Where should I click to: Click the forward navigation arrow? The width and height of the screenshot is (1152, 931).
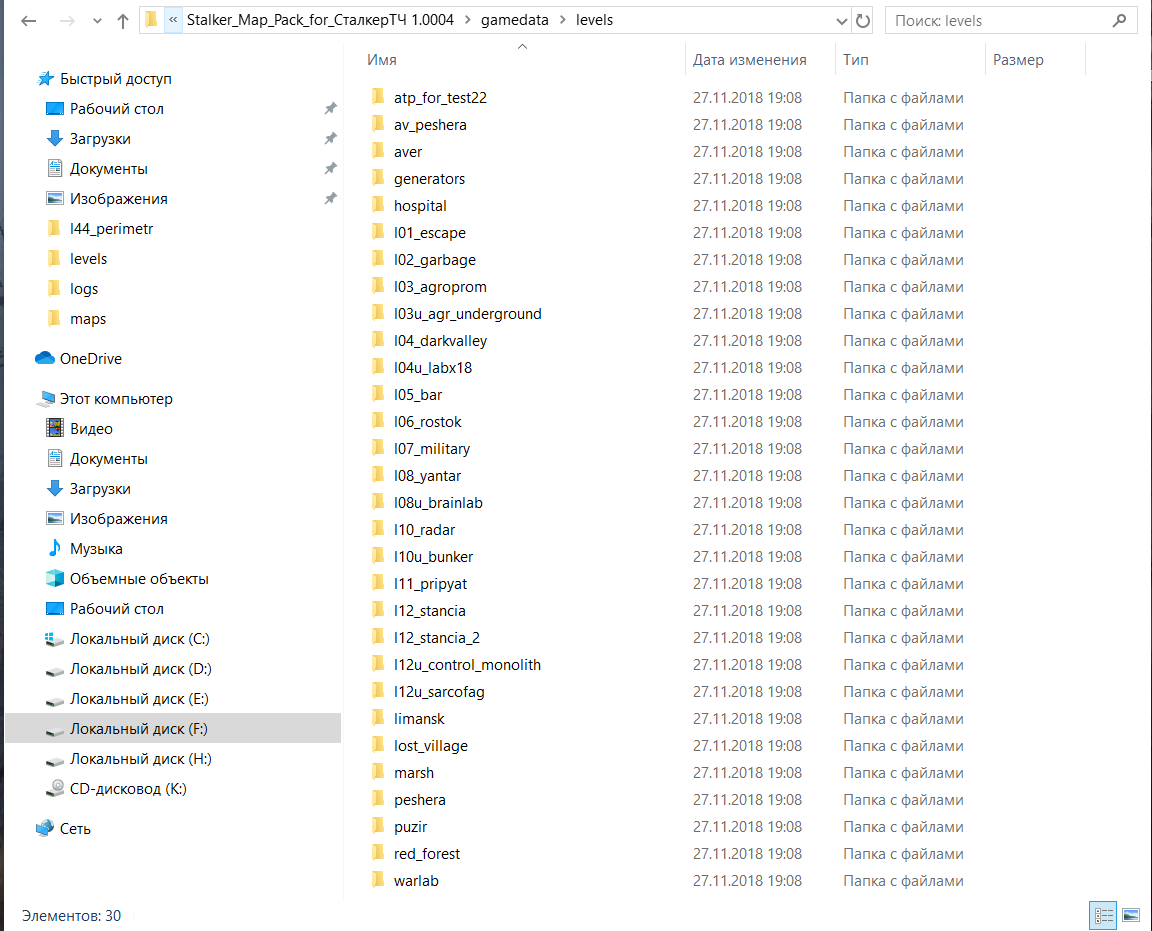point(67,21)
